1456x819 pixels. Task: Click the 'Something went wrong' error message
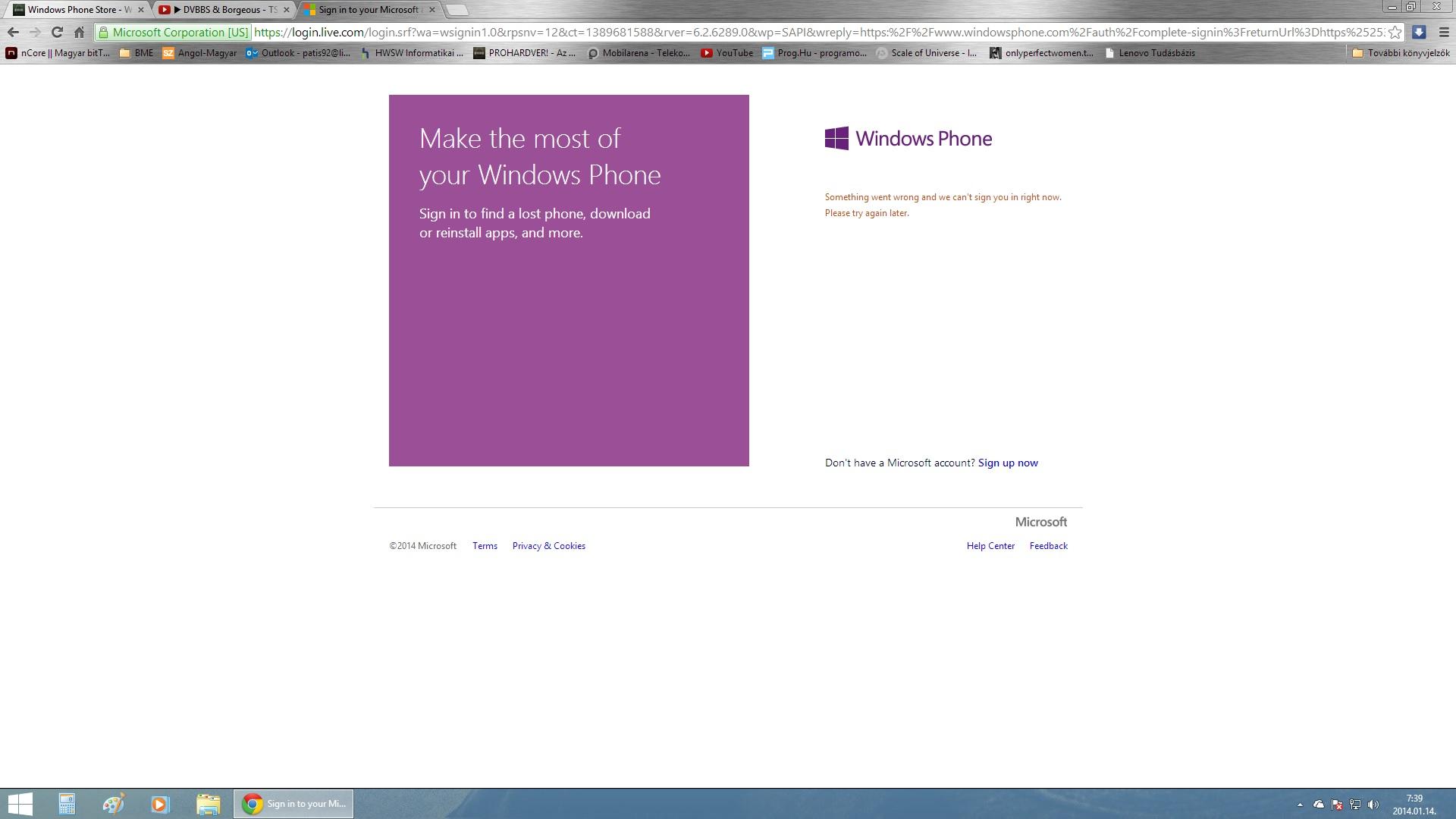point(943,205)
